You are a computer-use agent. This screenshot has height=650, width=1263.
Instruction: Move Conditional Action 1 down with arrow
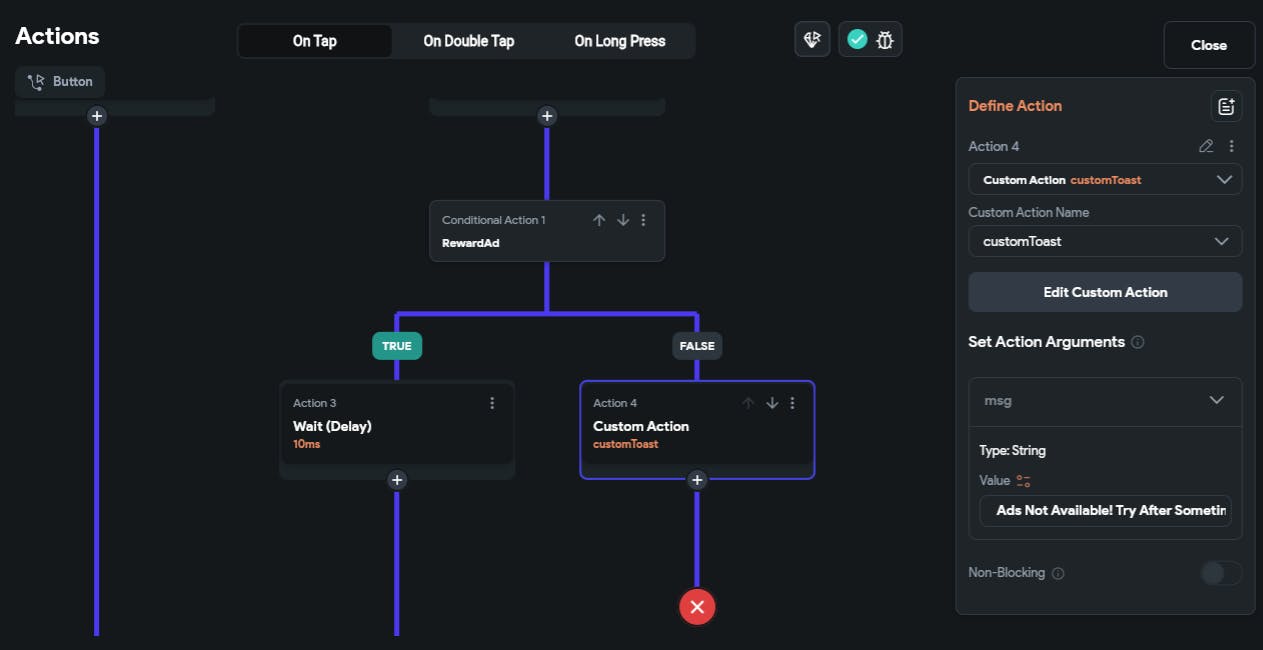622,220
